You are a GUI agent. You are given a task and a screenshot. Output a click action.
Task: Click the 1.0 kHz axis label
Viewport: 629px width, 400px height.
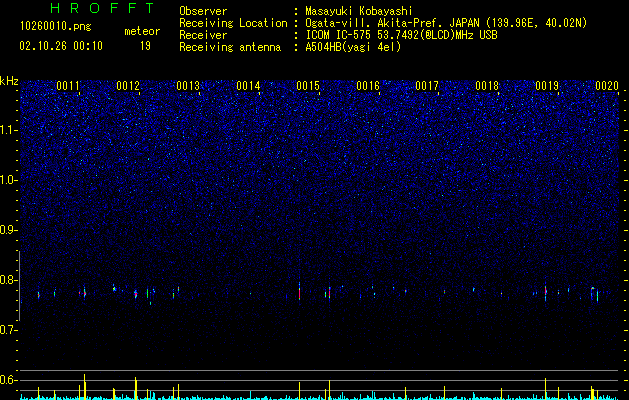(x=9, y=180)
